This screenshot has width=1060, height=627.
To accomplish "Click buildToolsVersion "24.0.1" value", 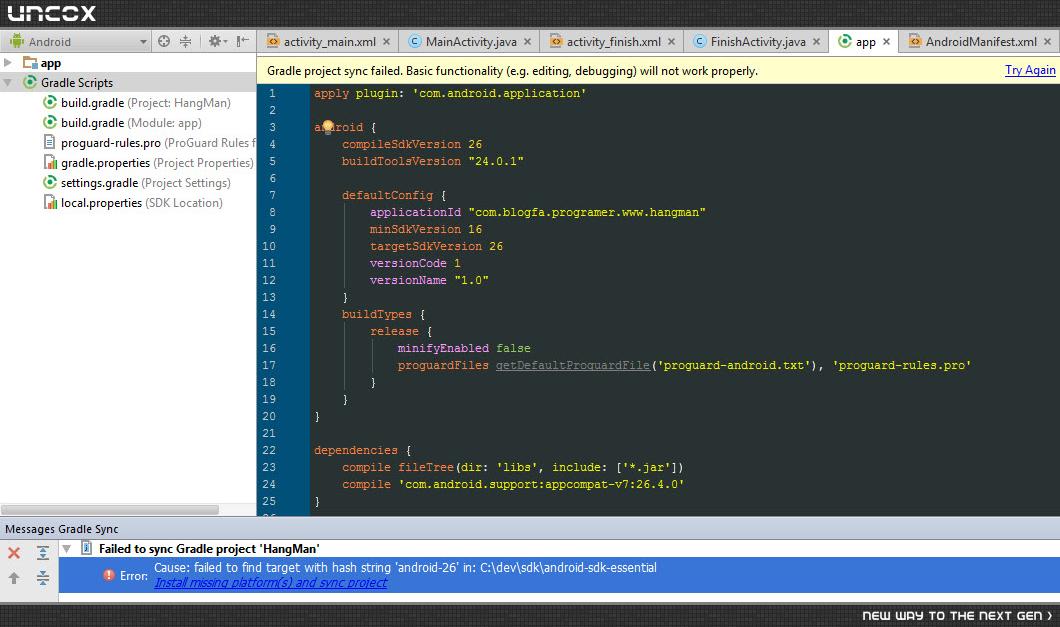I will tap(496, 161).
